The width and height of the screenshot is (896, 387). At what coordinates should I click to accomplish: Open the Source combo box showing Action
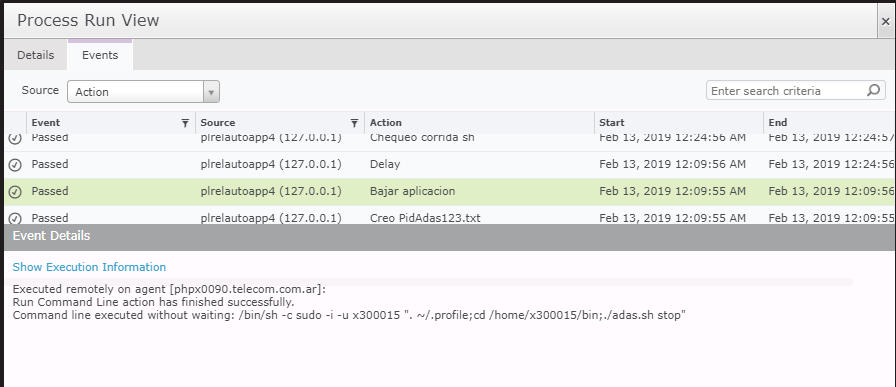click(143, 91)
